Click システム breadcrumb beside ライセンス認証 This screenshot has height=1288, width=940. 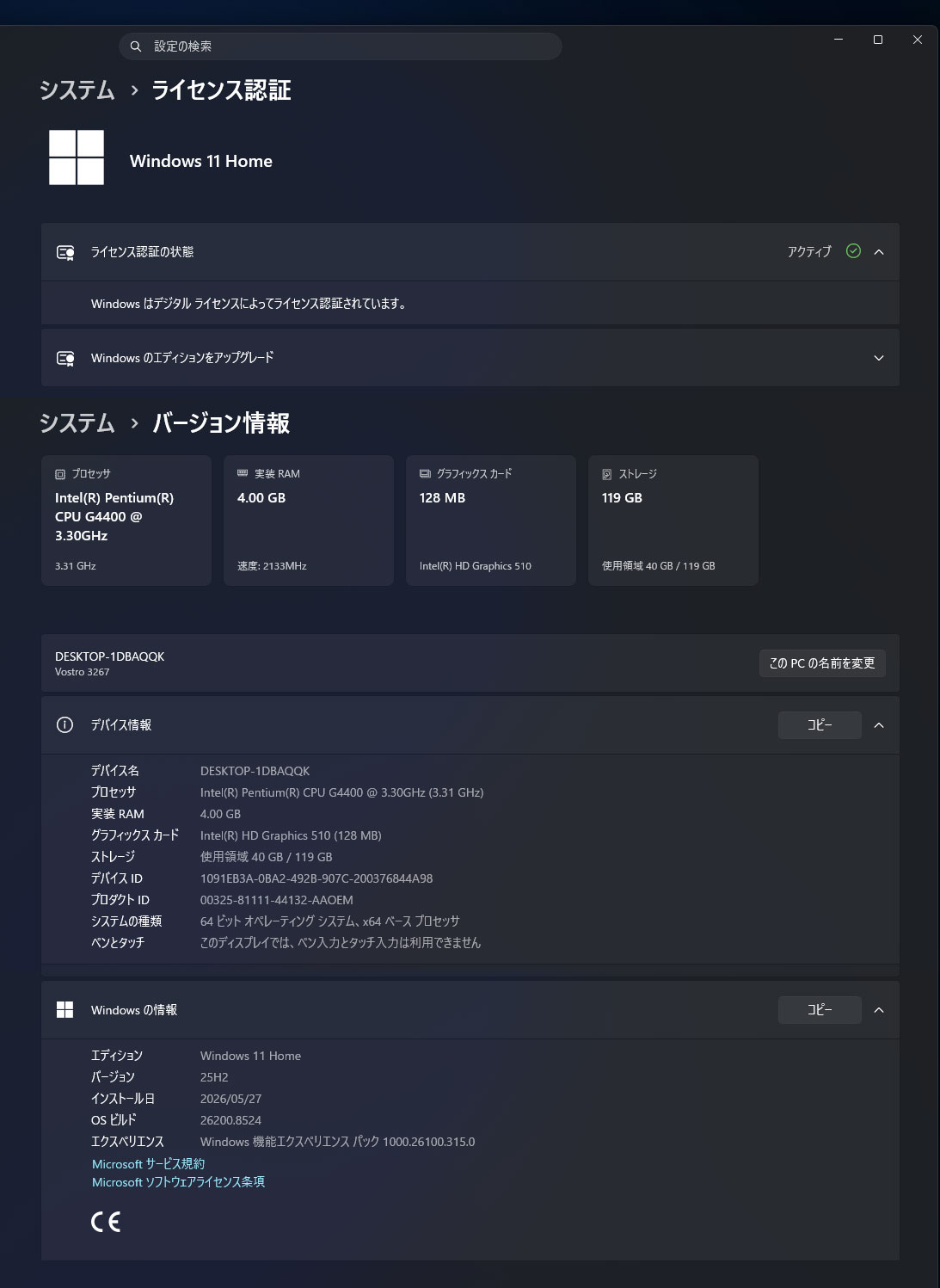coord(77,90)
